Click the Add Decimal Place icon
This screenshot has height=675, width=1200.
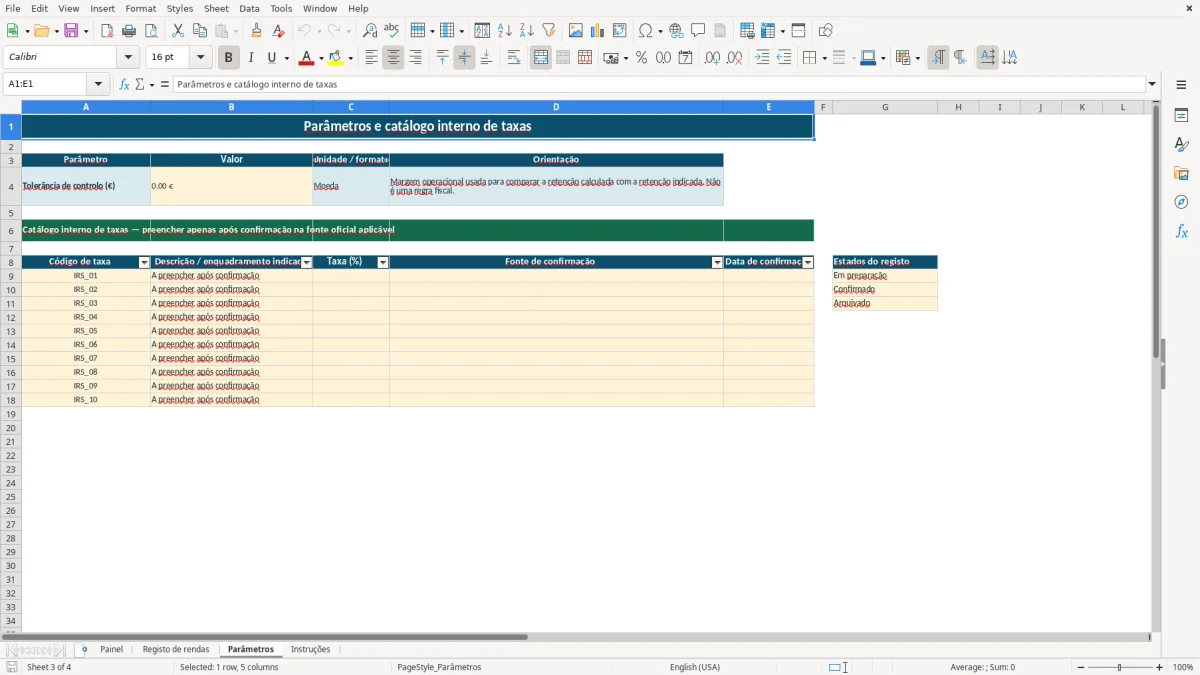point(712,58)
